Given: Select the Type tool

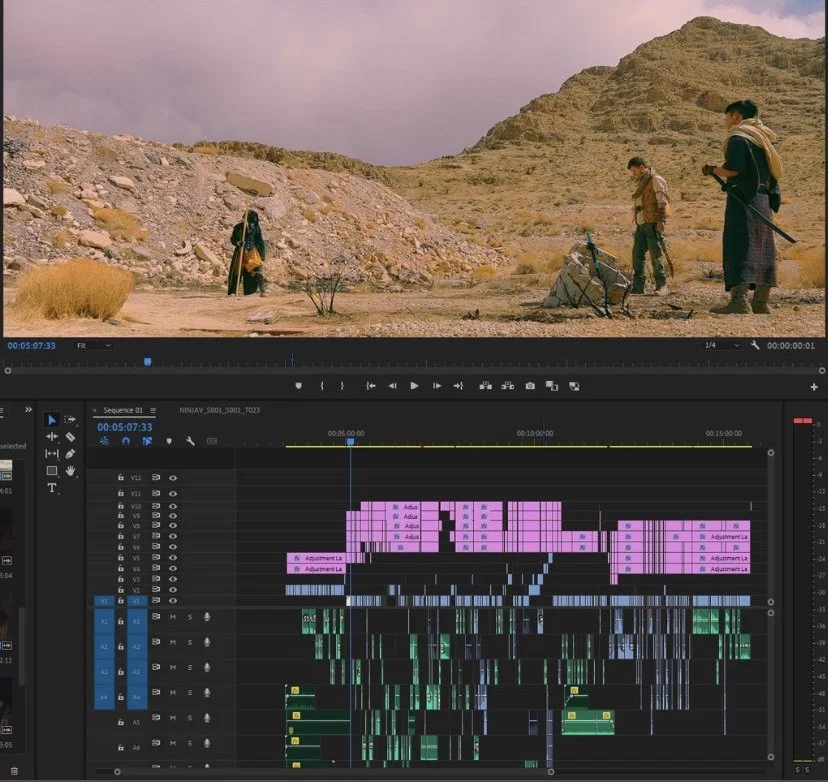Looking at the screenshot, I should 52,488.
